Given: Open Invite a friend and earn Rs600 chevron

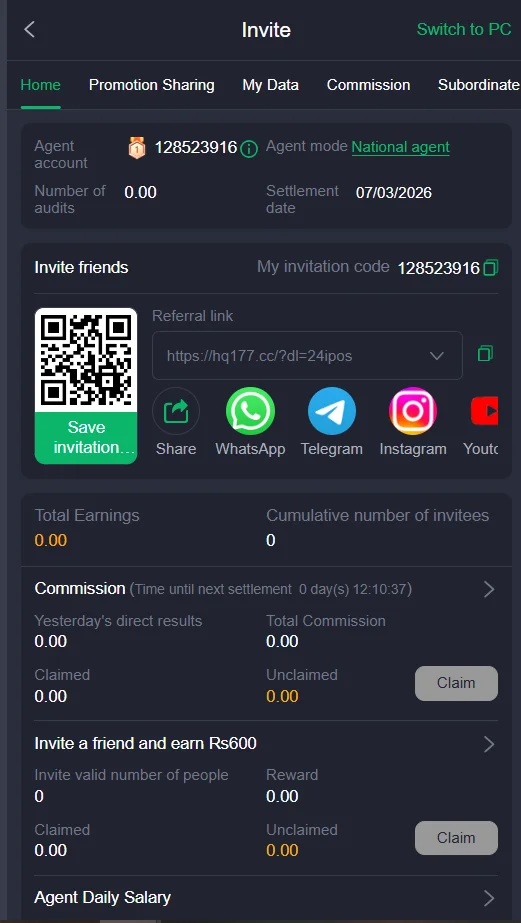Looking at the screenshot, I should 489,744.
